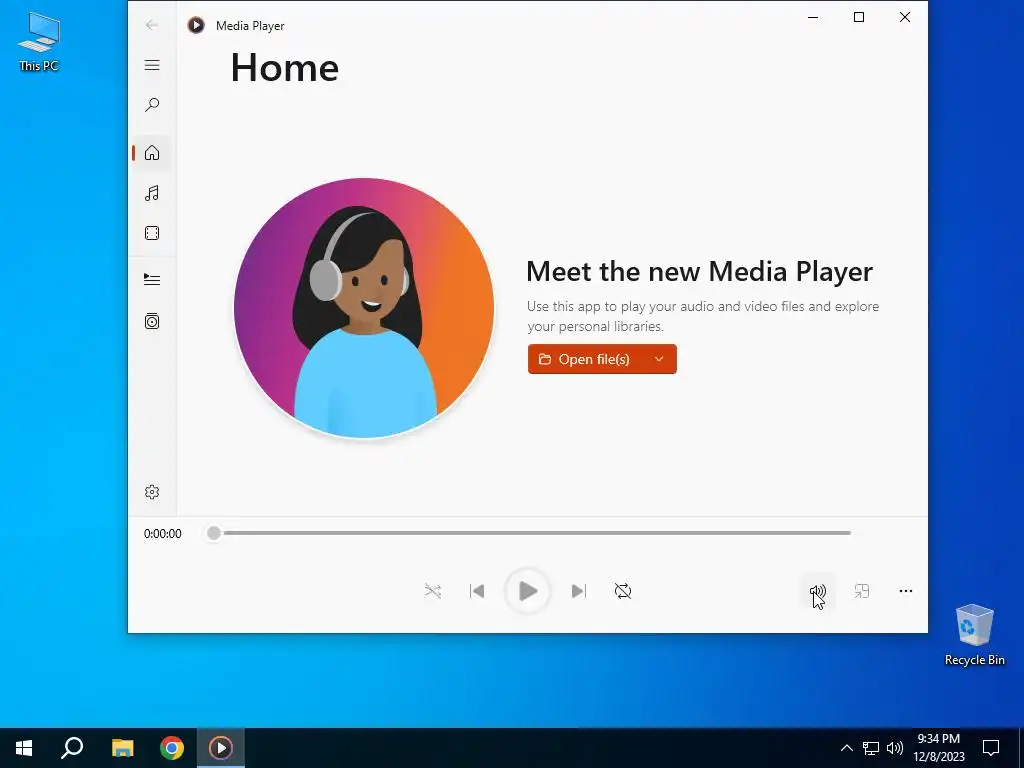Screen dimensions: 1024x768
Task: Select the This PC desktop icon
Action: pyautogui.click(x=39, y=42)
